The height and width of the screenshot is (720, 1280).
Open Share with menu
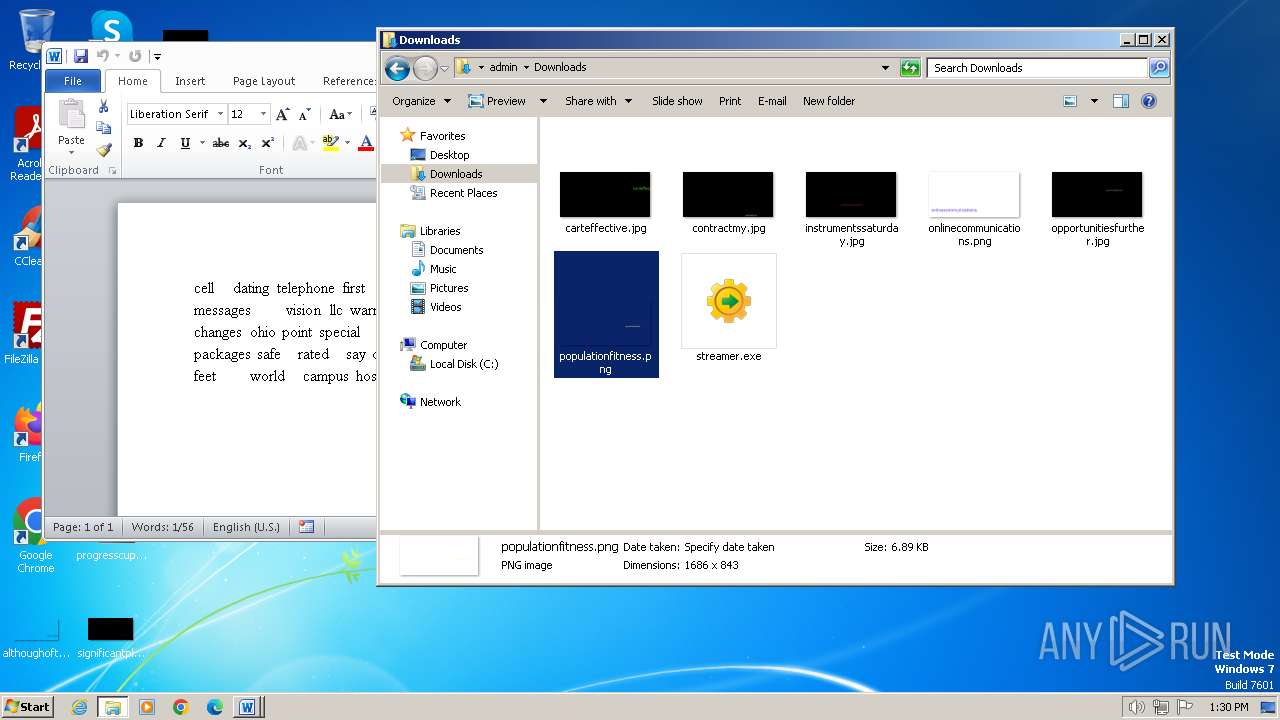tap(598, 101)
